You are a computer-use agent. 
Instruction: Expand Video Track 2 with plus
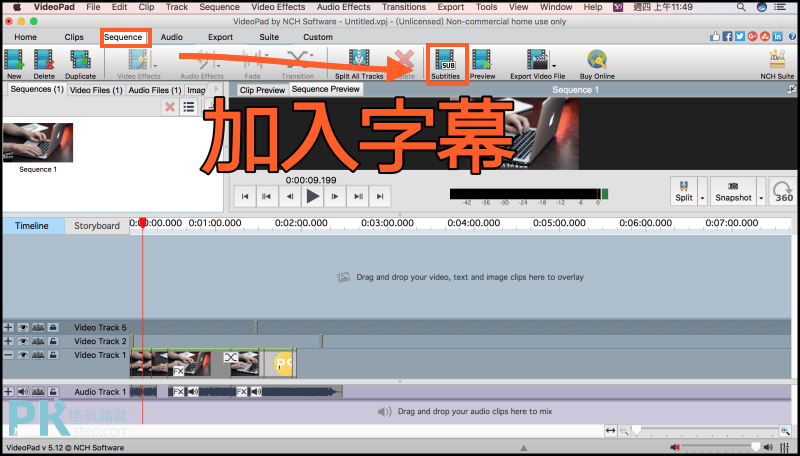(8, 341)
